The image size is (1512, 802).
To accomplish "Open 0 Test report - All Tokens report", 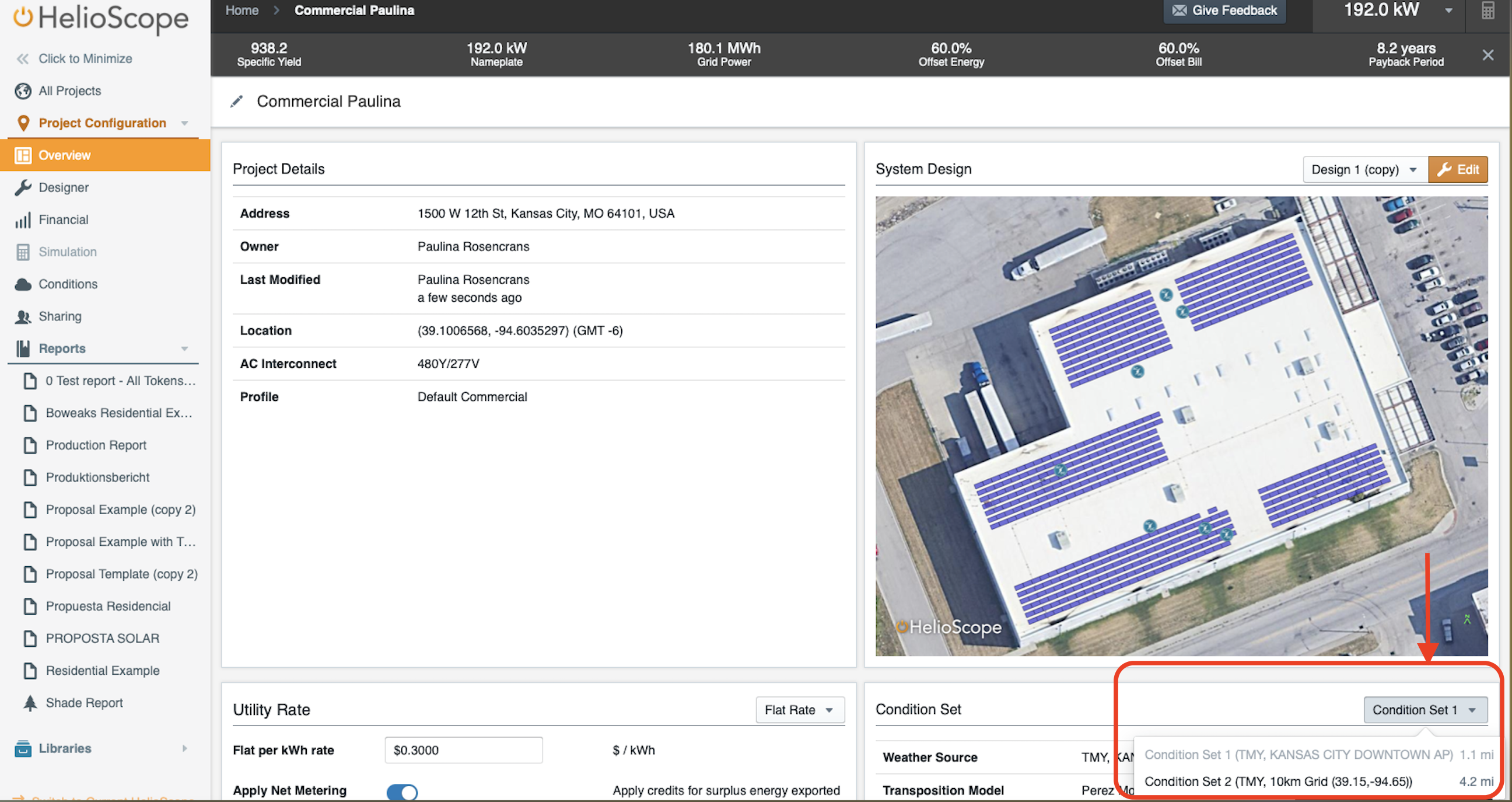I will pos(120,381).
